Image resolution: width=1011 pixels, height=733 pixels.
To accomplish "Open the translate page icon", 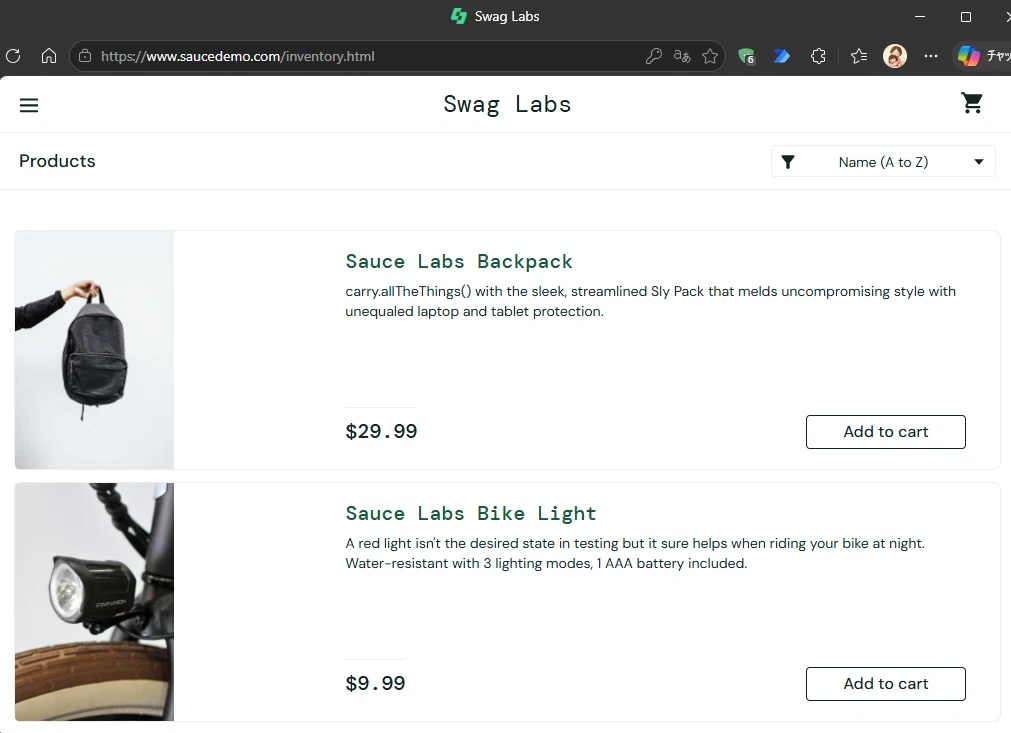I will pos(682,56).
